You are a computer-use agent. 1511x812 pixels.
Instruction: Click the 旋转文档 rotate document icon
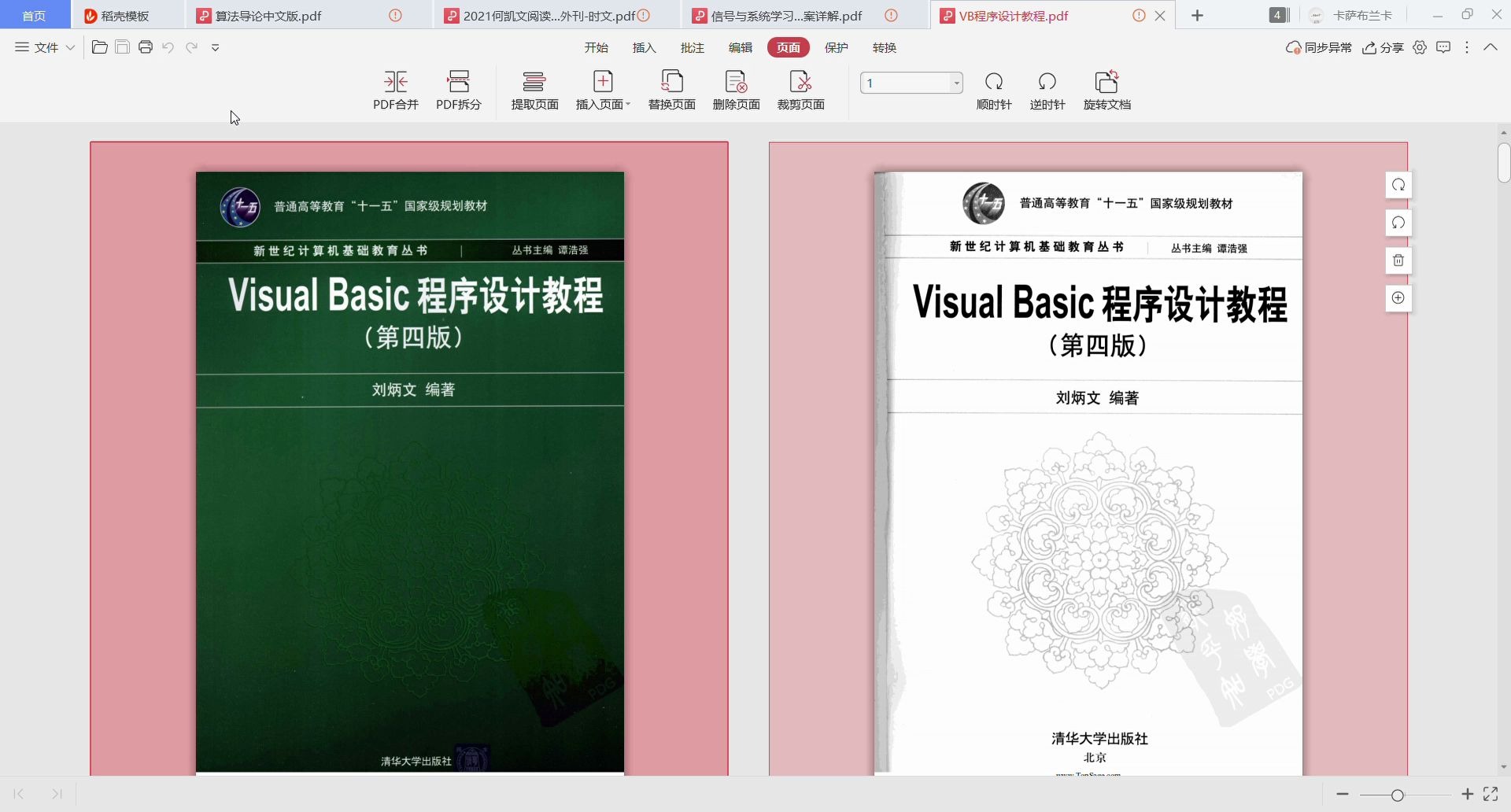(x=1106, y=82)
